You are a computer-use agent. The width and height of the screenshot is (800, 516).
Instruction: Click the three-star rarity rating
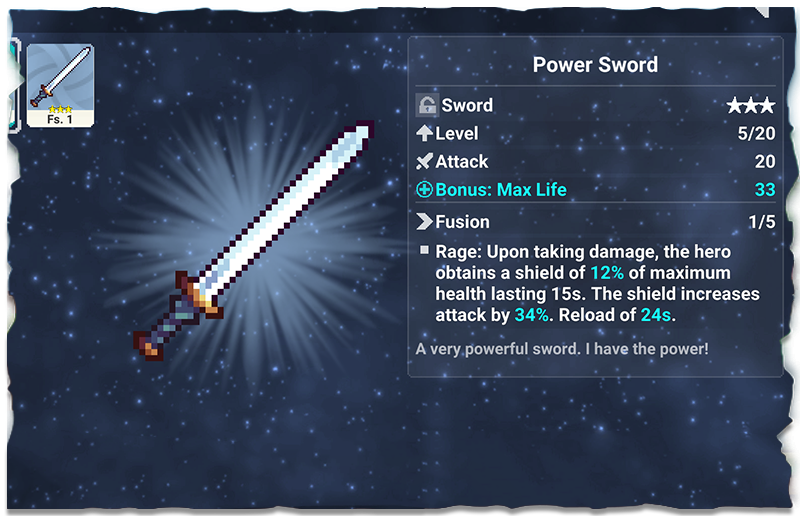751,105
